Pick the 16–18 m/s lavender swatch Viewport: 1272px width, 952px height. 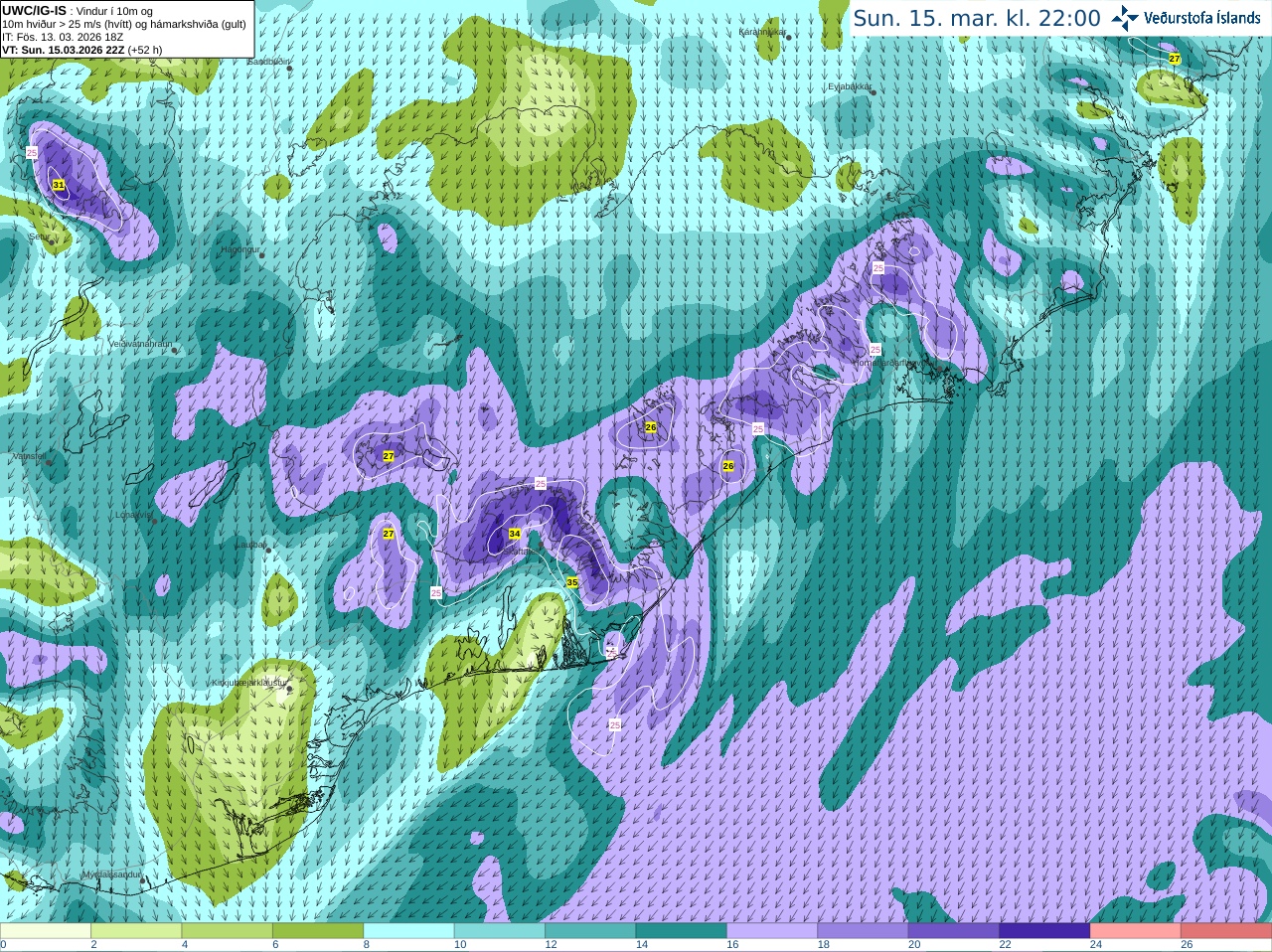pyautogui.click(x=772, y=931)
